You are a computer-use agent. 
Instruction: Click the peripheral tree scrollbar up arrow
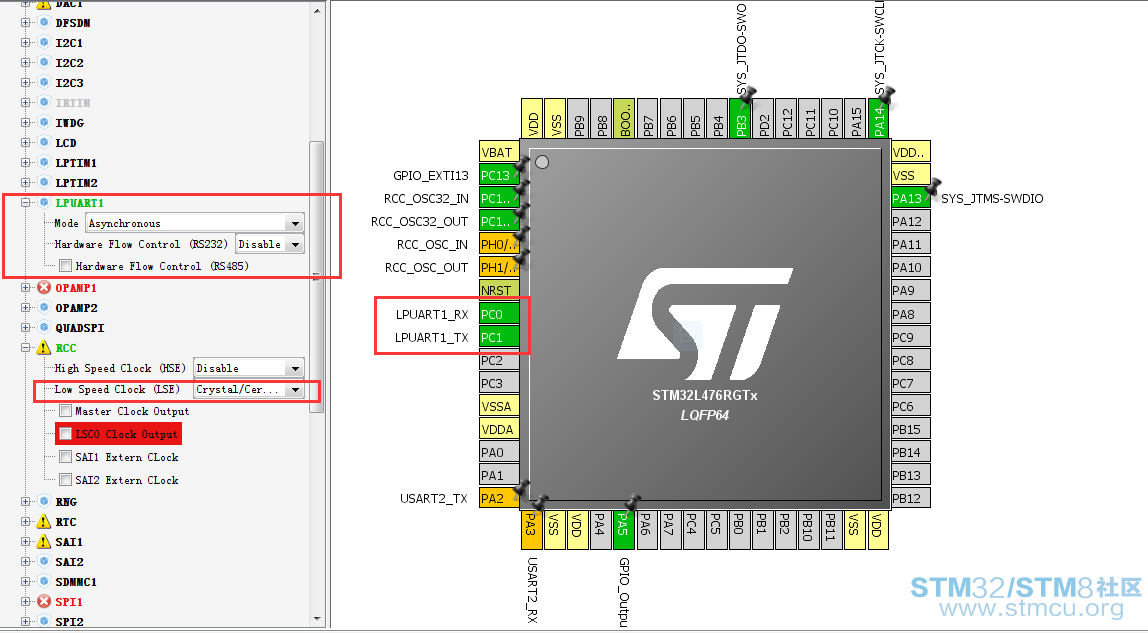click(x=317, y=11)
